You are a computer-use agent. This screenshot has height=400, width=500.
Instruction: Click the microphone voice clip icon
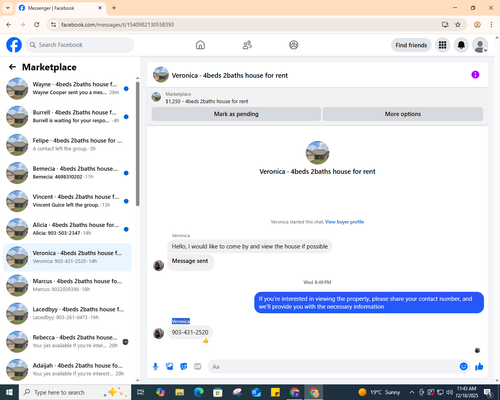[155, 367]
